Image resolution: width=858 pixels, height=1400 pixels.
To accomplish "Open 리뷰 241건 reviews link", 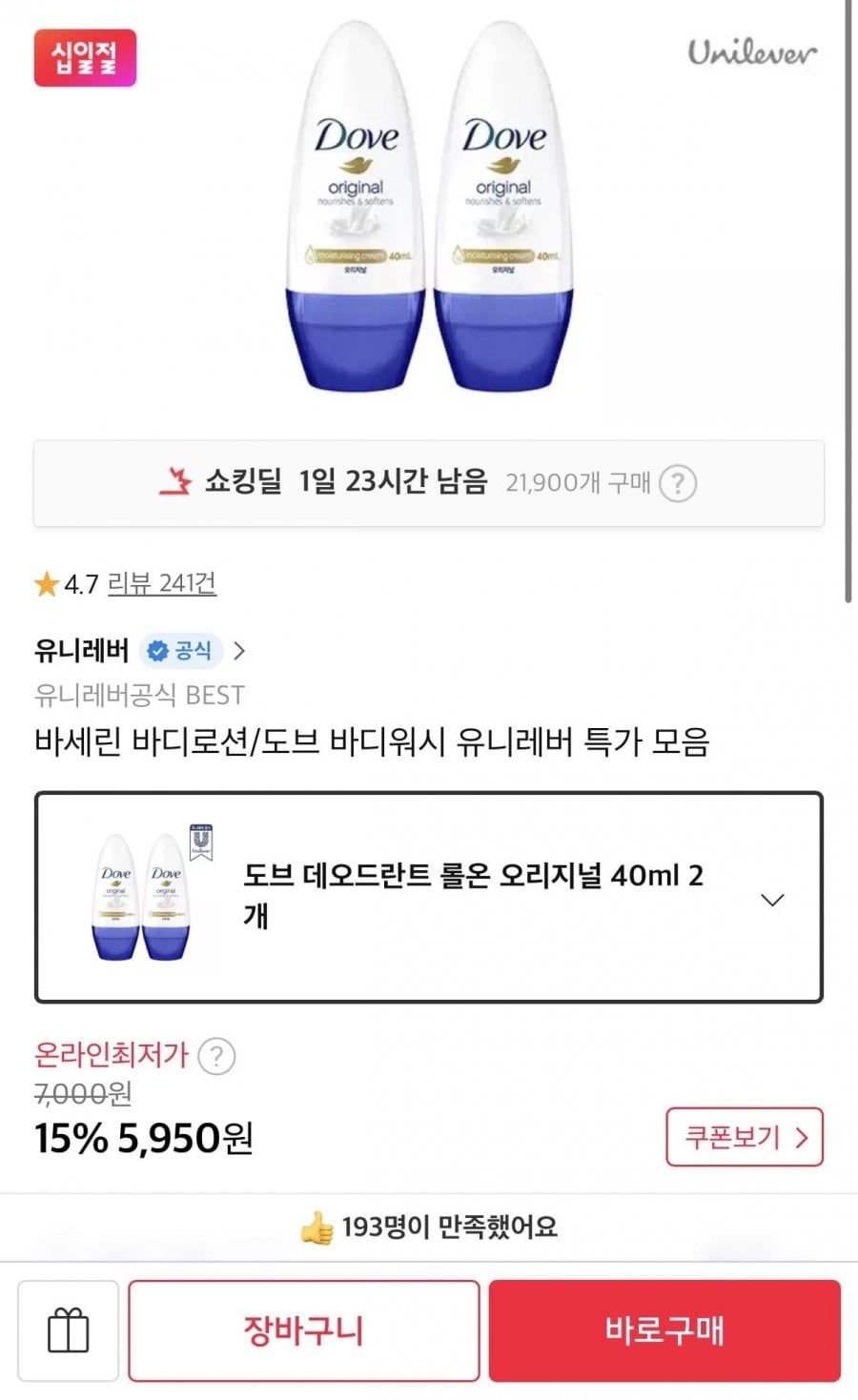I will tap(162, 582).
